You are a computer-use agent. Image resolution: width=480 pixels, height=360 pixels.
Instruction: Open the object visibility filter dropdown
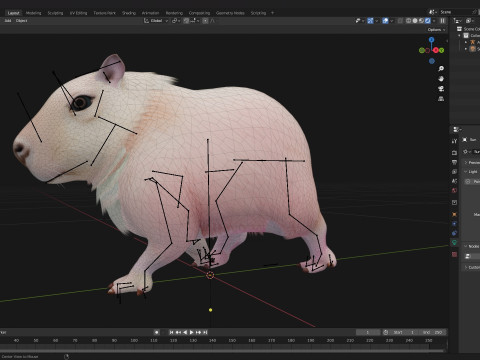359,21
